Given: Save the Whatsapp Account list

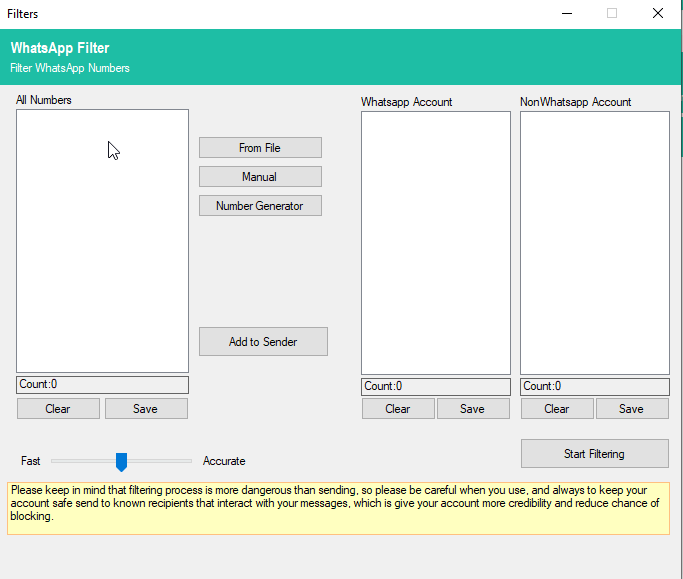Looking at the screenshot, I should click(473, 408).
